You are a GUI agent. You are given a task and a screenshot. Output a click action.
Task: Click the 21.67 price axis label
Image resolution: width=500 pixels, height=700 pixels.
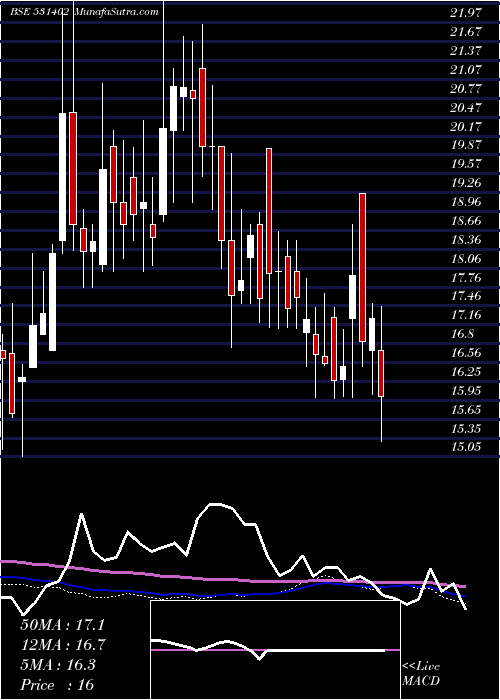pyautogui.click(x=466, y=32)
